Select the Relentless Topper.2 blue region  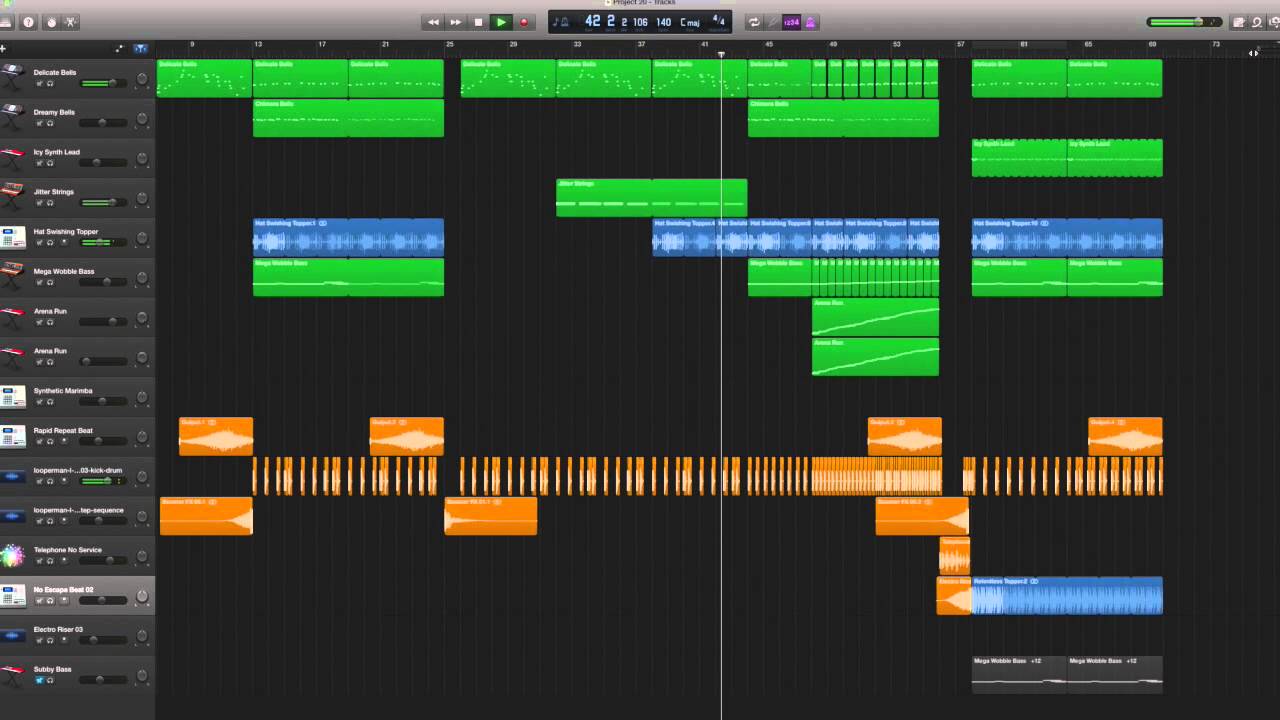point(1067,596)
